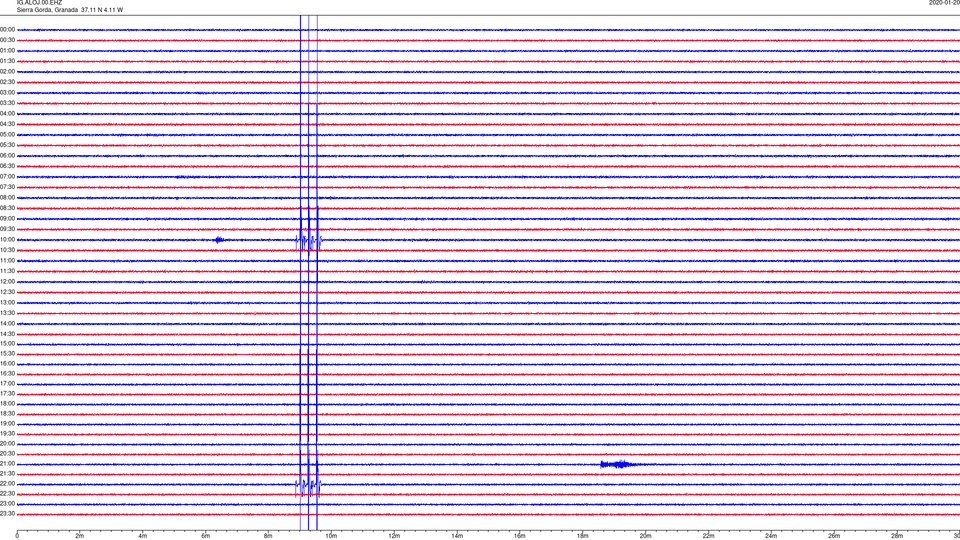Select the 00:30 time row label
Image resolution: width=960 pixels, height=540 pixels.
(7, 40)
